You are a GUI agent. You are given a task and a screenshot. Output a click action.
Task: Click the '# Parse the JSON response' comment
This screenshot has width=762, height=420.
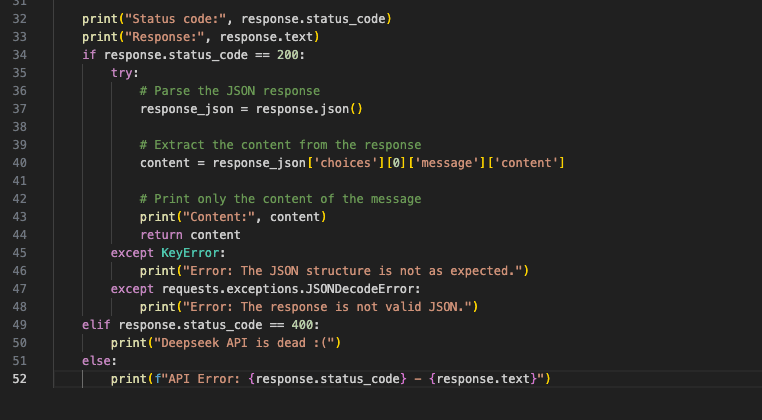(x=229, y=91)
